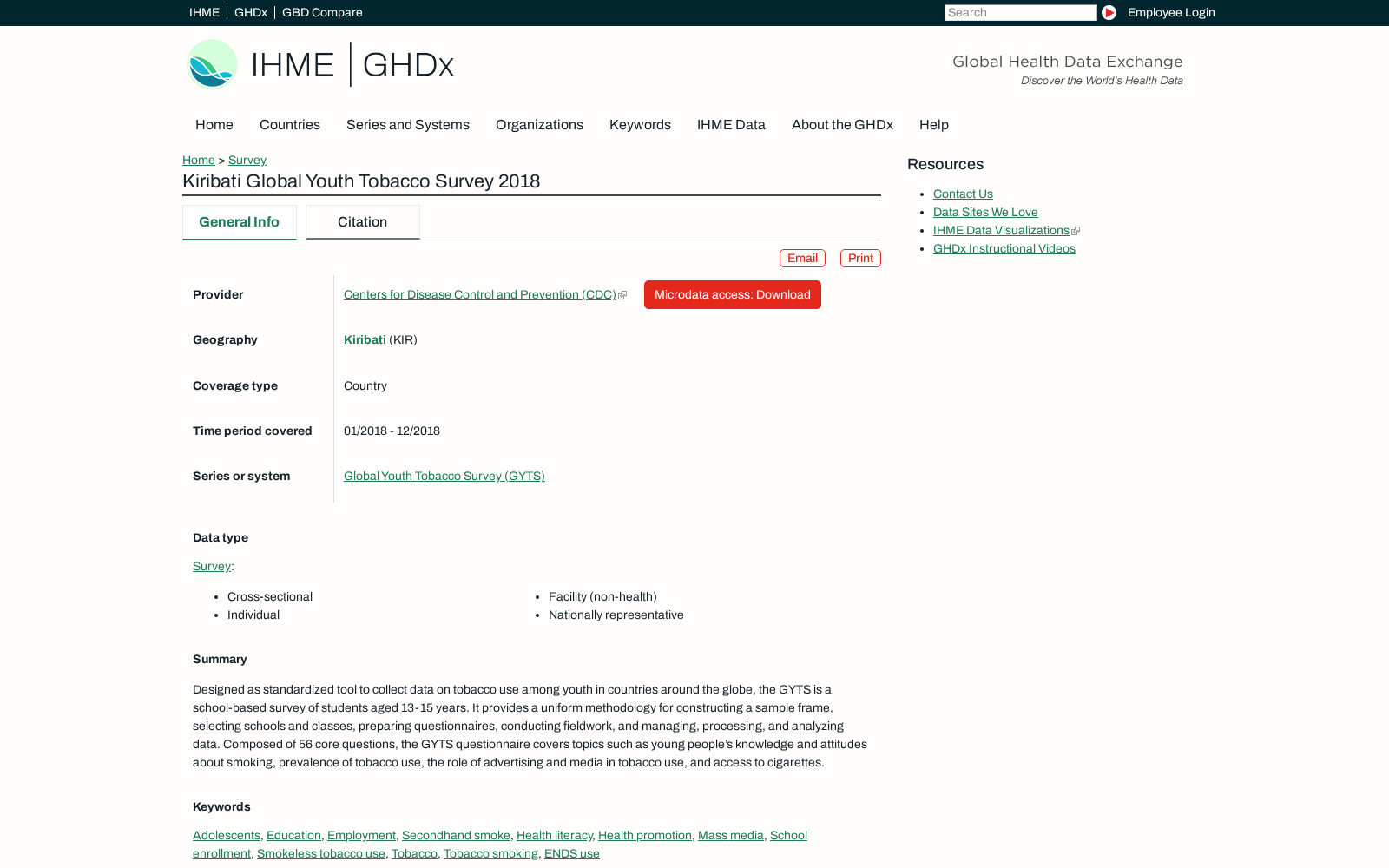
Task: Click the Print button
Action: click(x=860, y=258)
